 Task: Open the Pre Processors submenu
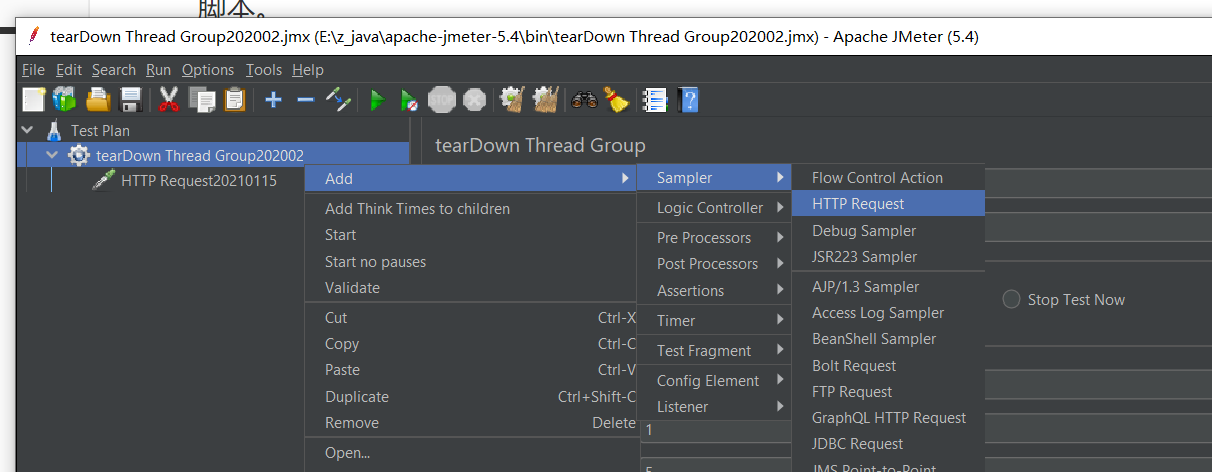click(713, 237)
